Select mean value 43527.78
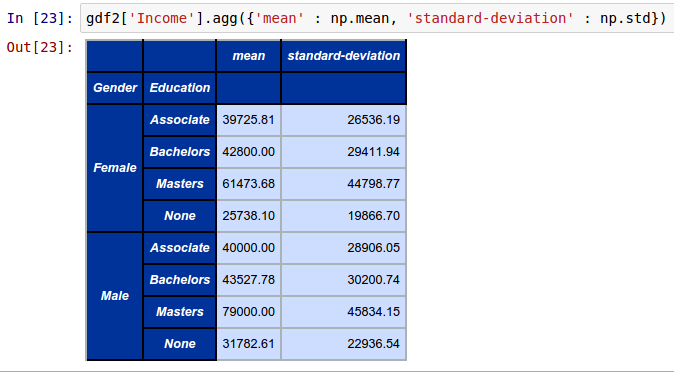The height and width of the screenshot is (372, 674). 248,280
